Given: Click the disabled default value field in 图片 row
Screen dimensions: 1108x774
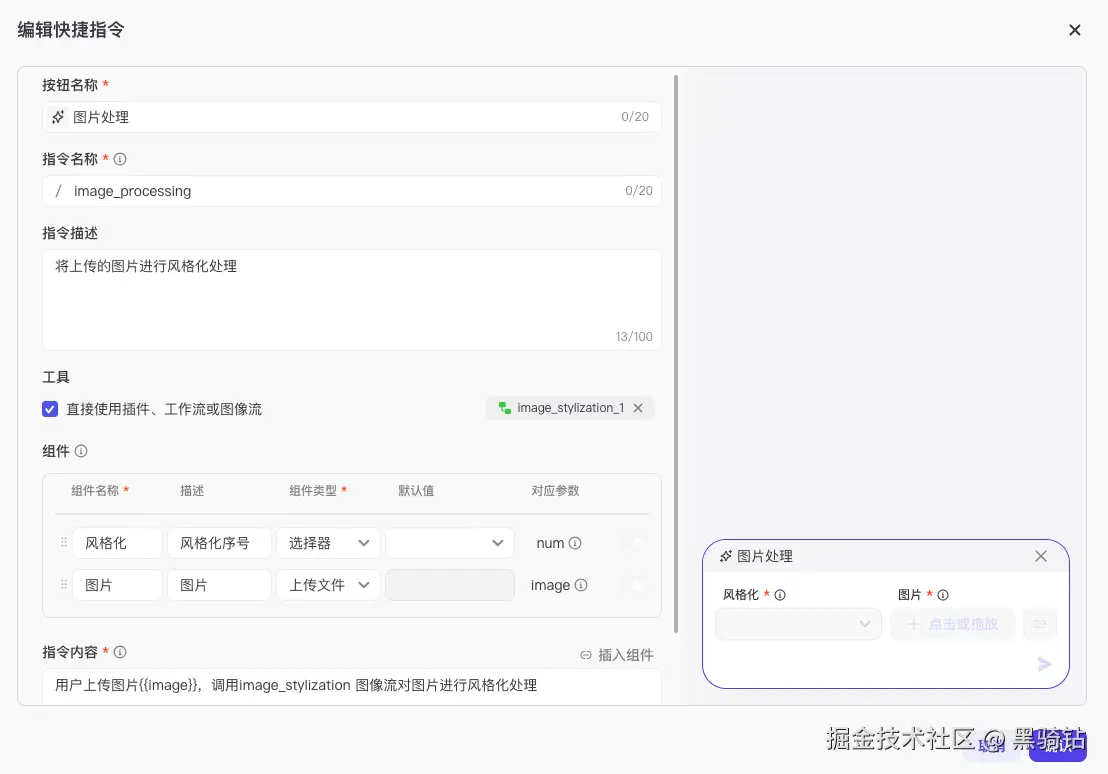Looking at the screenshot, I should pos(449,585).
